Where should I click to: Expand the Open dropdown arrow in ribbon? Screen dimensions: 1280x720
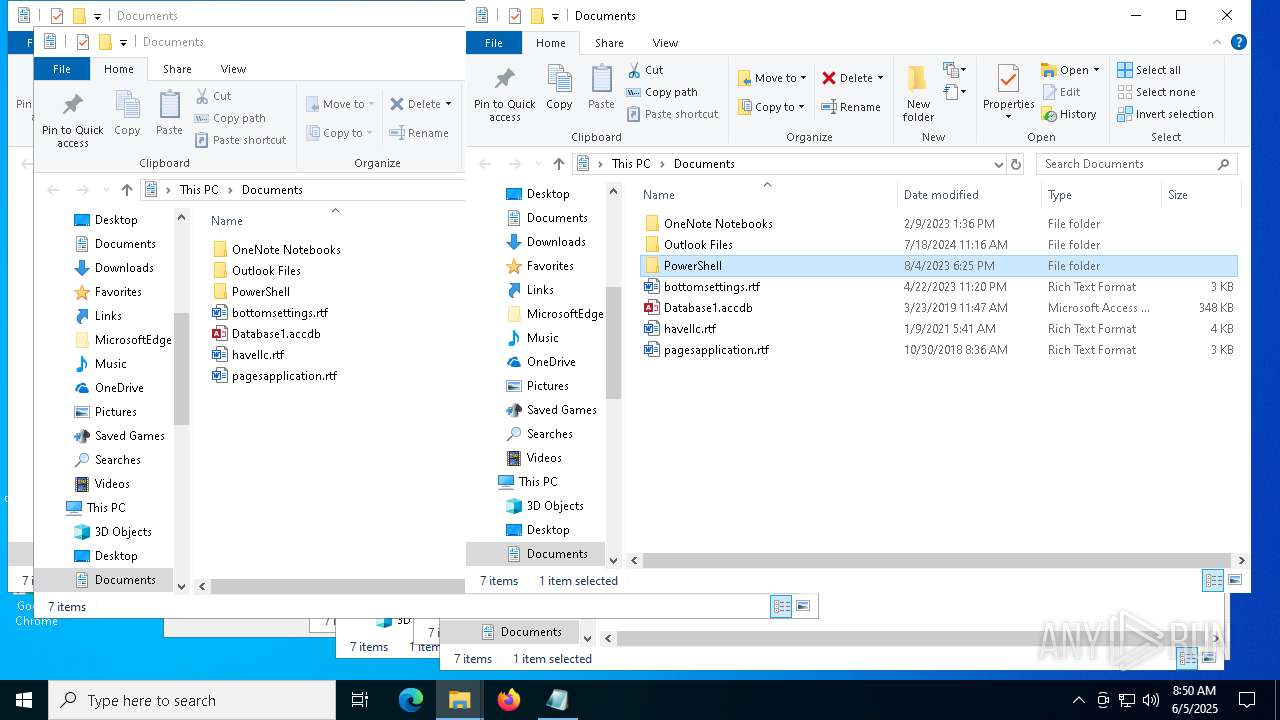coord(1096,70)
